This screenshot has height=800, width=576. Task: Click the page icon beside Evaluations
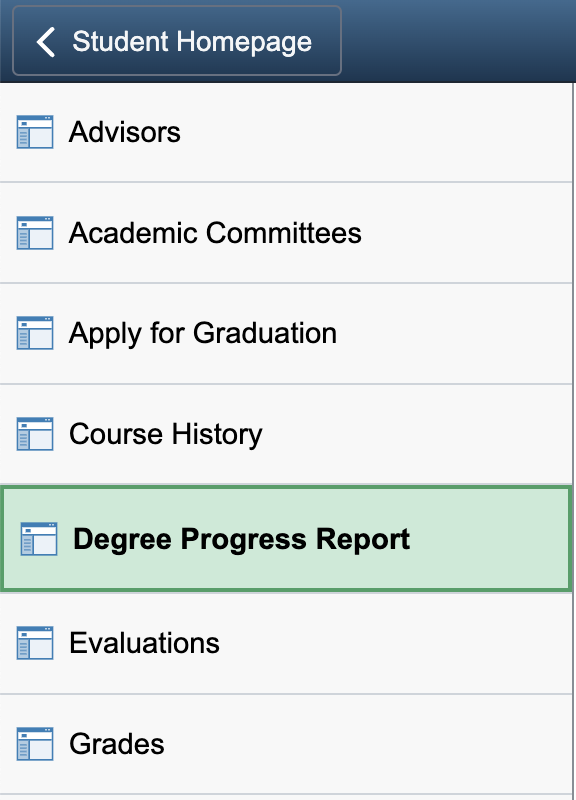click(x=35, y=643)
